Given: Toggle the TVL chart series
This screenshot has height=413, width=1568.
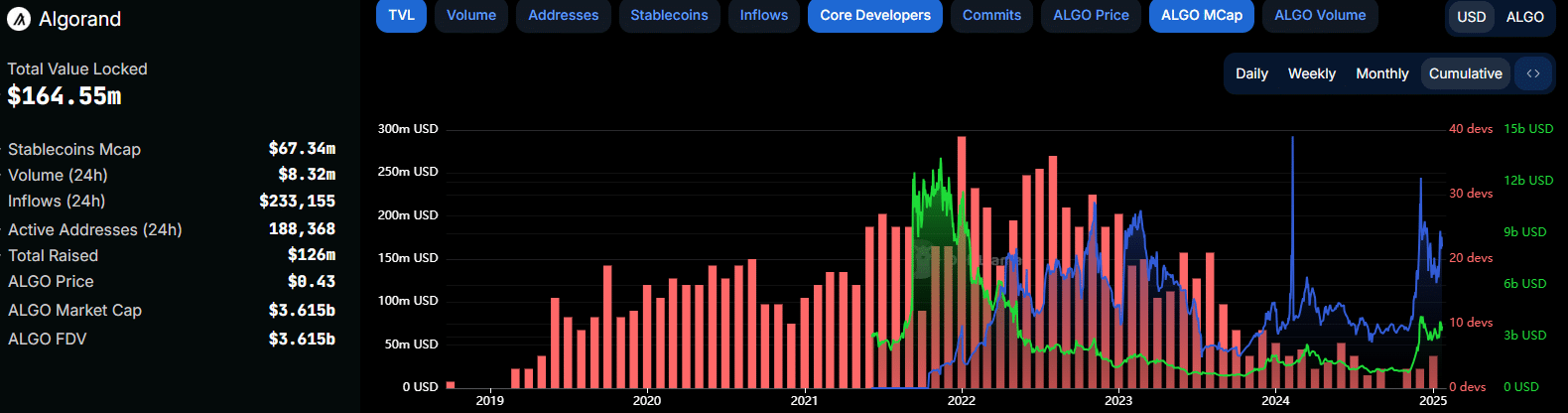Looking at the screenshot, I should (x=402, y=16).
